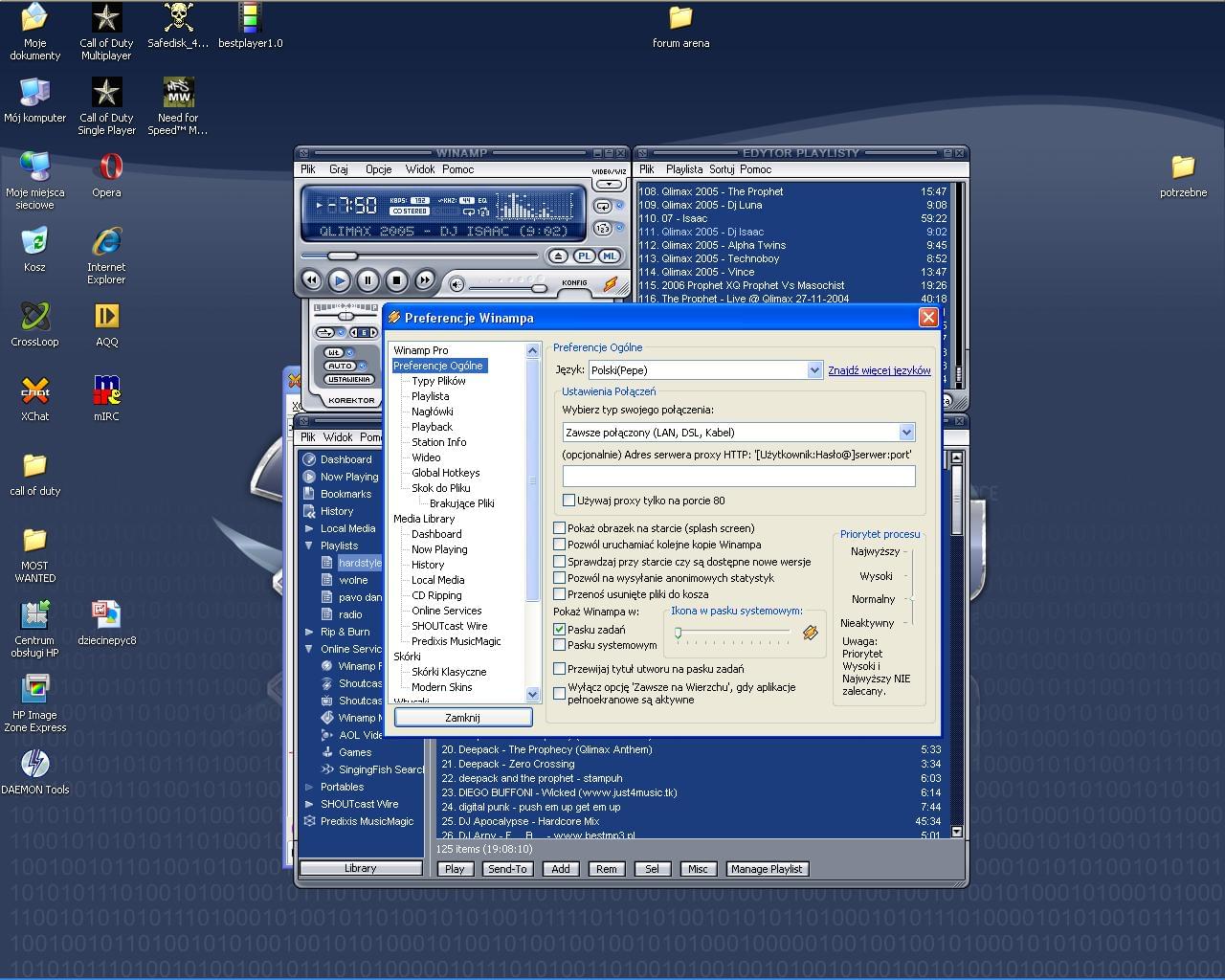Click the Winamp seek bar handle
Viewport: 1225px width, 980px height.
tap(342, 256)
